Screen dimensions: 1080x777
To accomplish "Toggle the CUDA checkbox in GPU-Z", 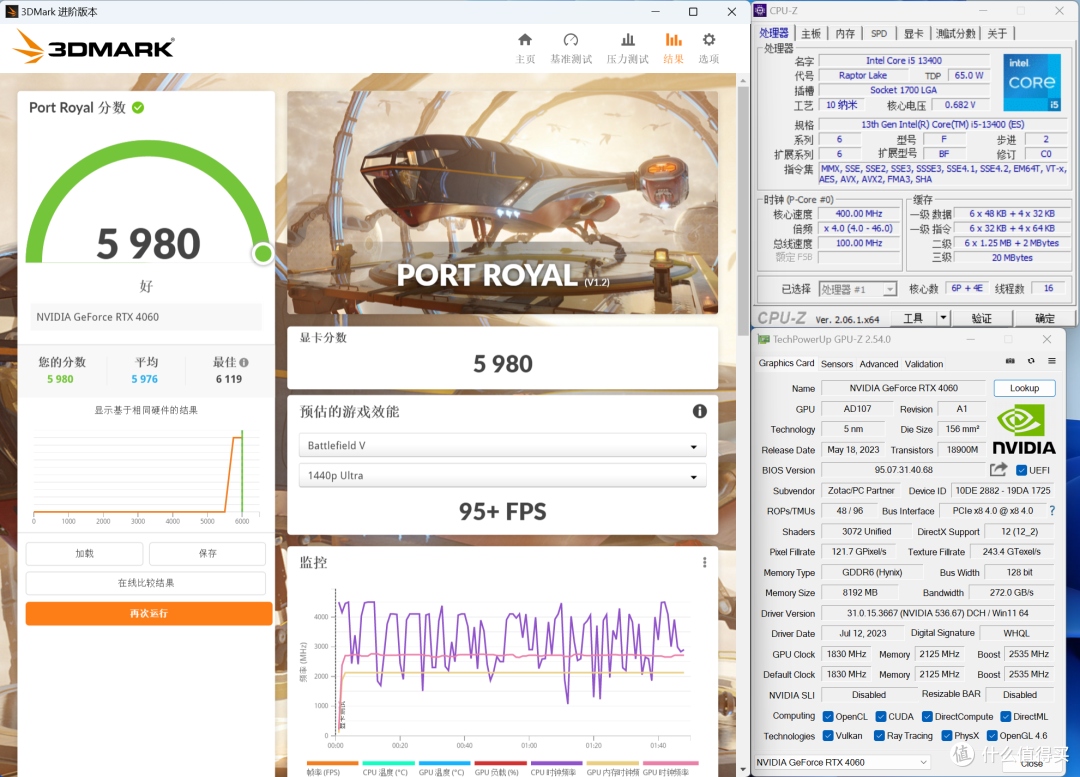I will (x=880, y=716).
